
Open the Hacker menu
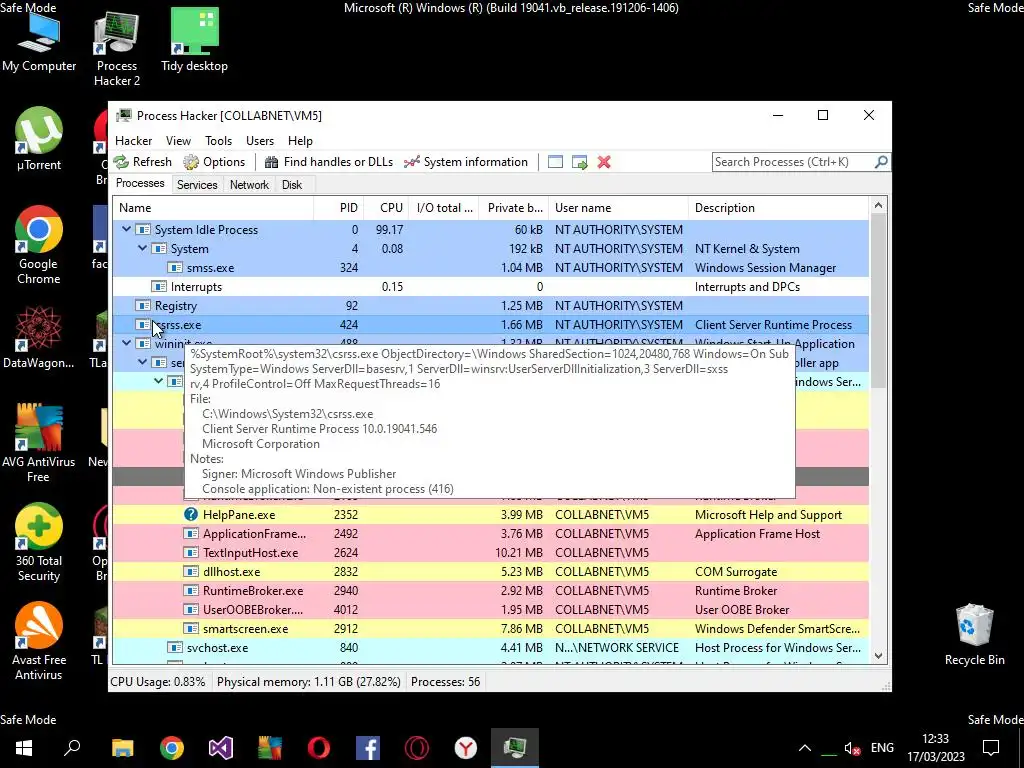click(x=133, y=140)
